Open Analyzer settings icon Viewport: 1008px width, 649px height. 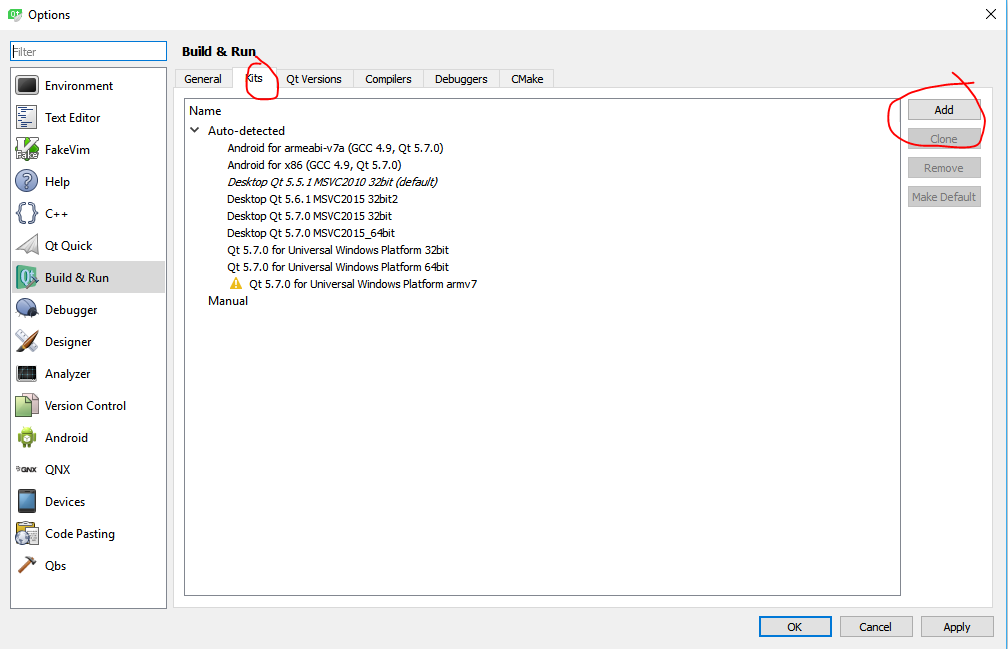[27, 373]
